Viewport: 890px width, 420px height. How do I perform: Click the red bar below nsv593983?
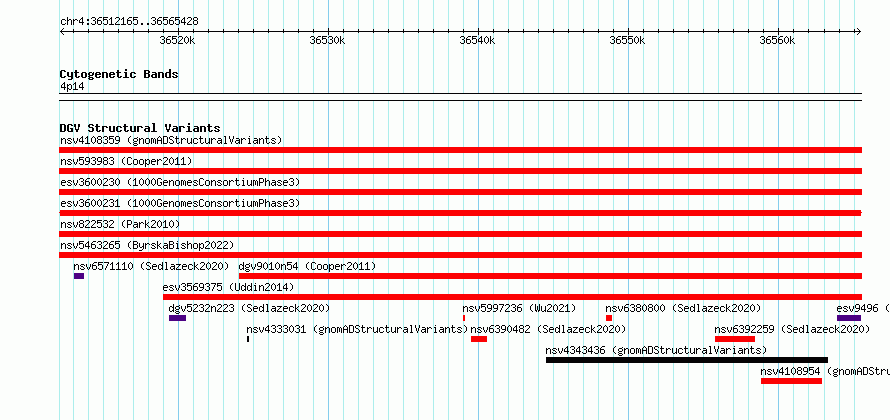(460, 171)
